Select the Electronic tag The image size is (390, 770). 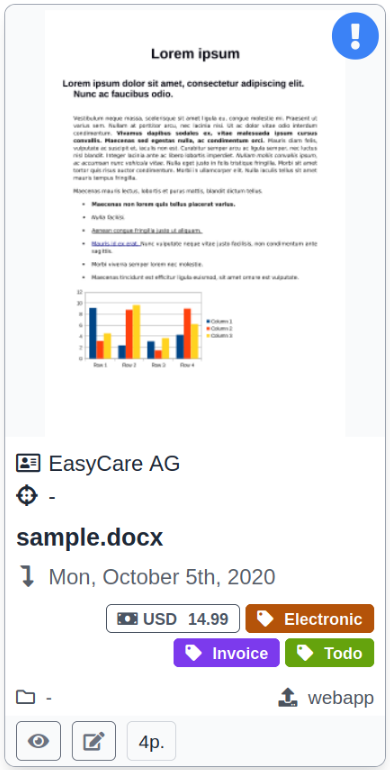tap(309, 619)
